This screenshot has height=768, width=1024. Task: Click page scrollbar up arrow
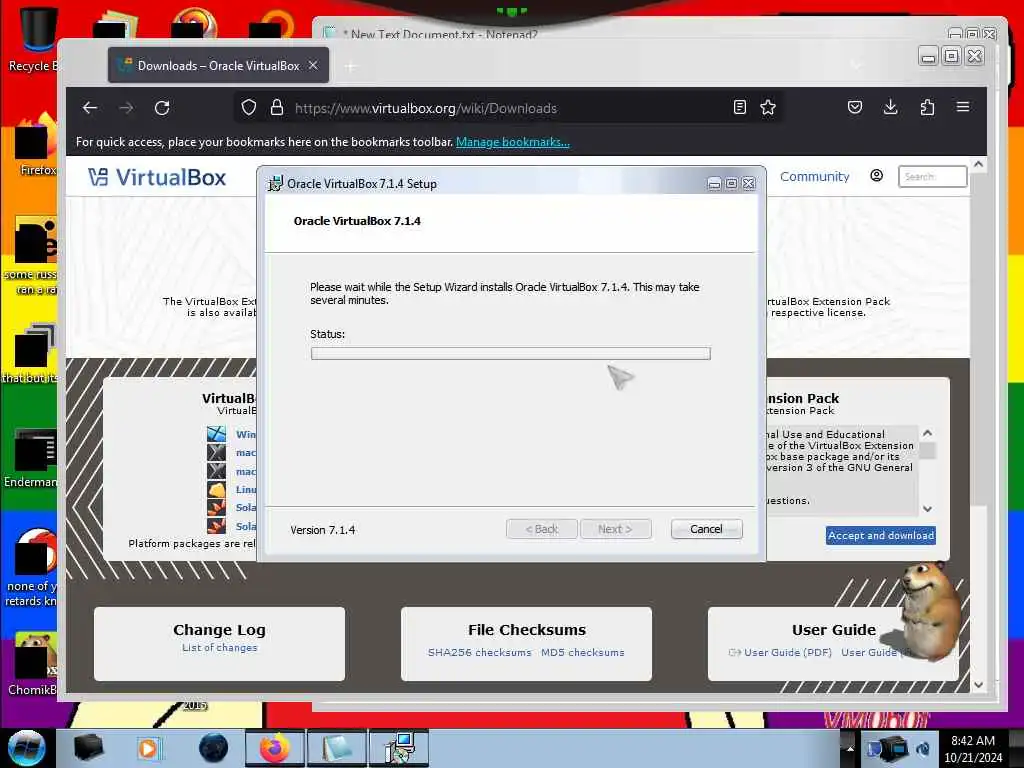(978, 165)
